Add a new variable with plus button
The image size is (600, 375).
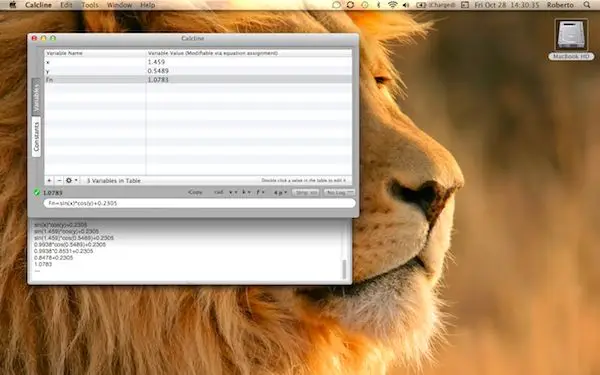pos(49,180)
